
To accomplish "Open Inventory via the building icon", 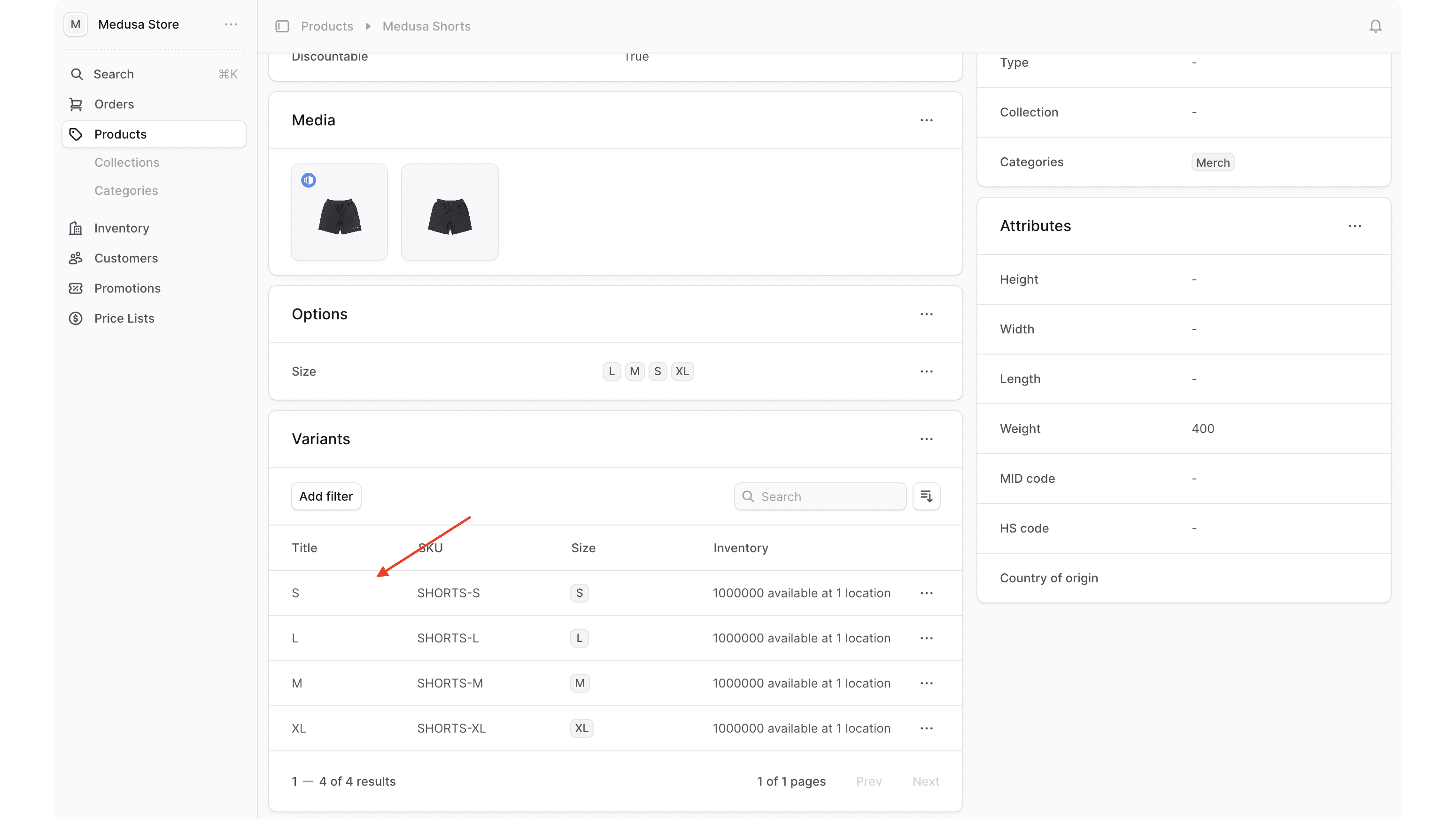I will 76,228.
